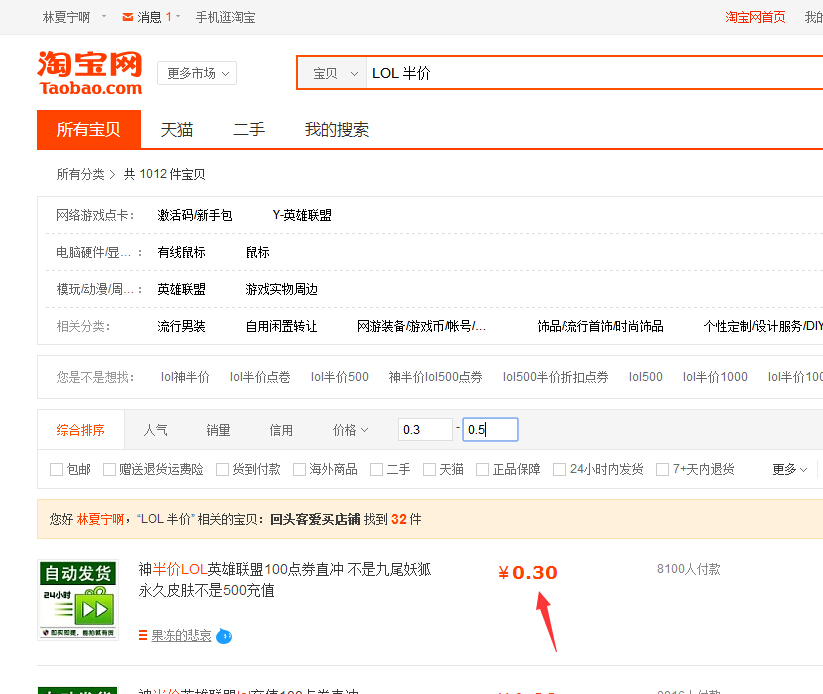Click 8100人付款 sales count
Viewport: 823px width, 694px height.
point(689,569)
